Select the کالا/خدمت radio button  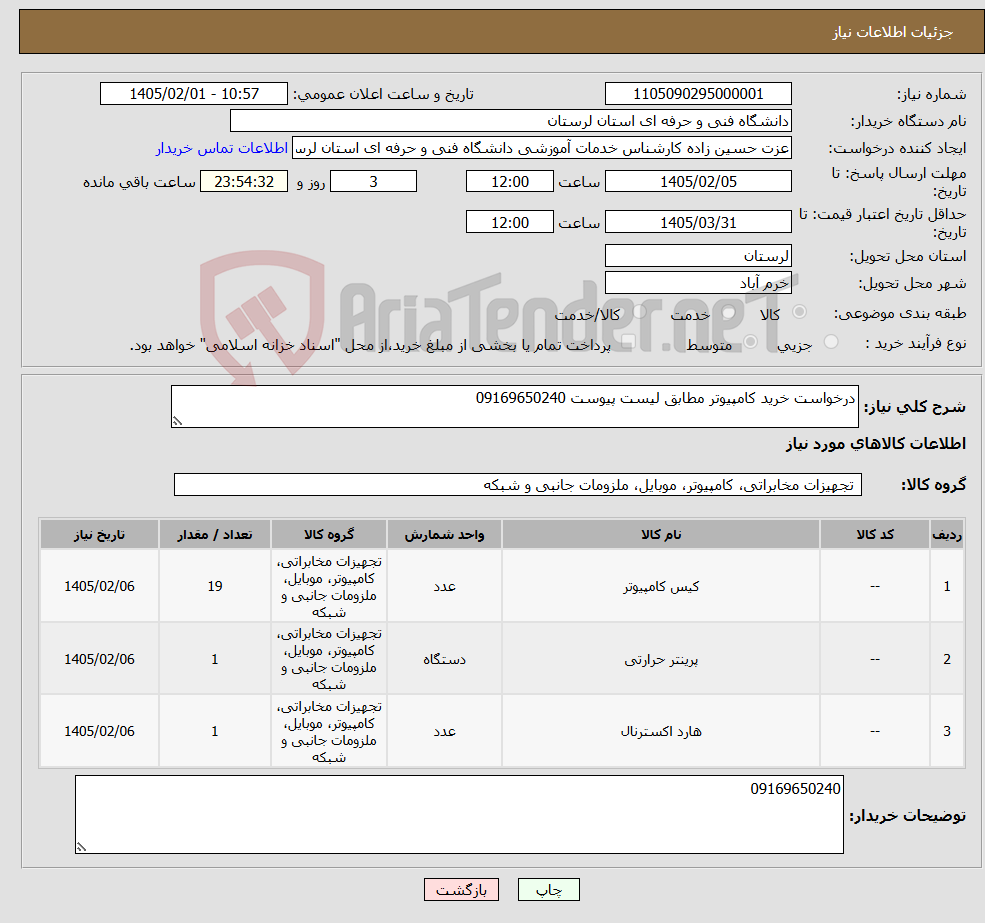639,312
